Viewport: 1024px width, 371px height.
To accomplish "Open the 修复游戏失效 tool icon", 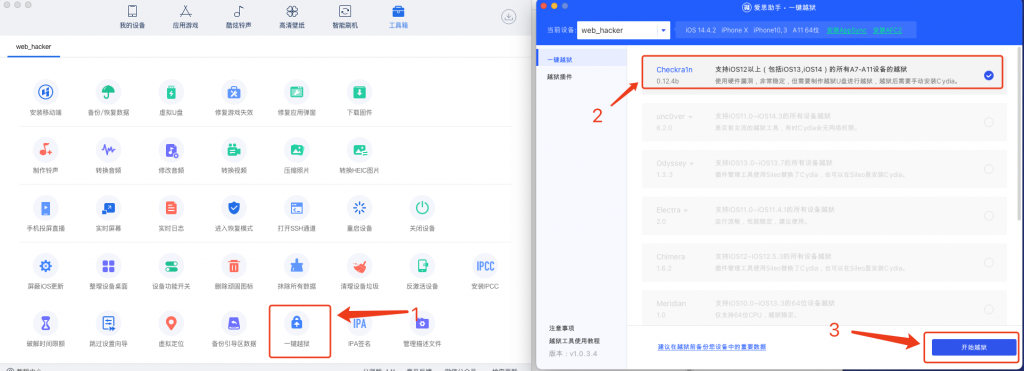I will point(234,91).
